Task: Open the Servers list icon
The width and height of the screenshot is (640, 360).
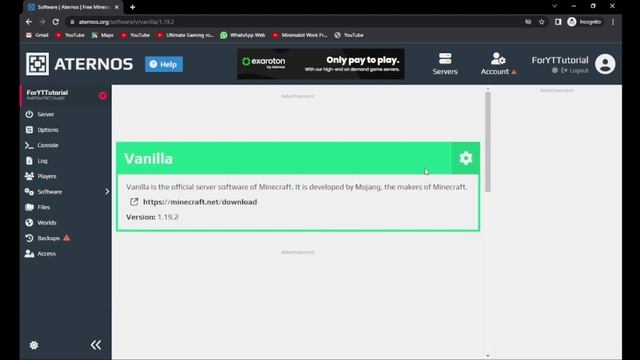Action: (445, 59)
